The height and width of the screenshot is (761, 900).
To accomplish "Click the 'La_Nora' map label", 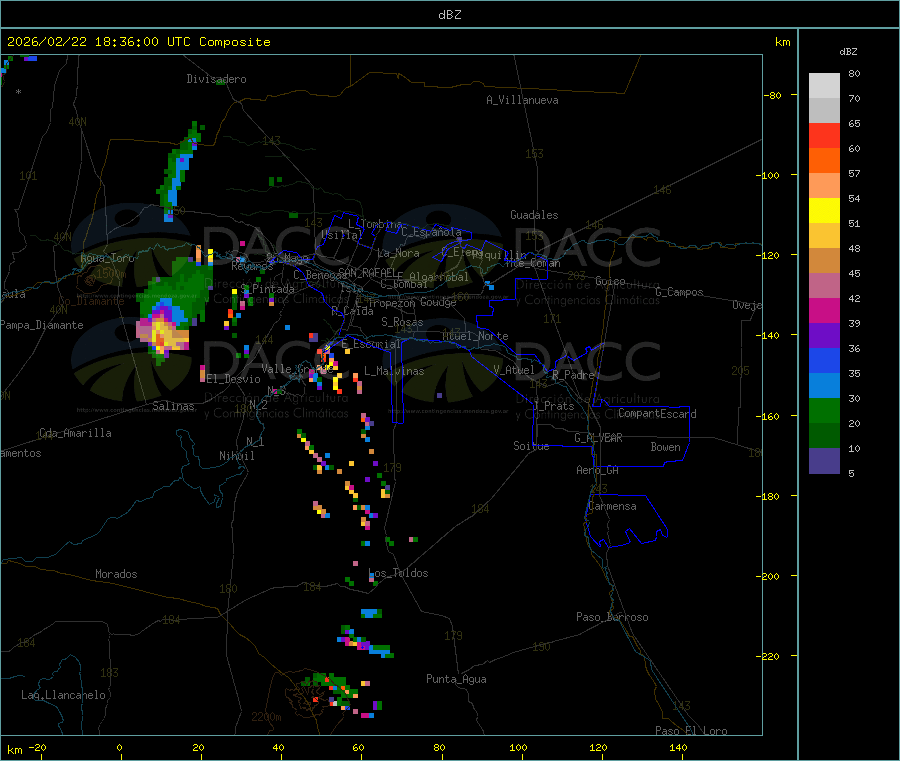I will pyautogui.click(x=398, y=253).
